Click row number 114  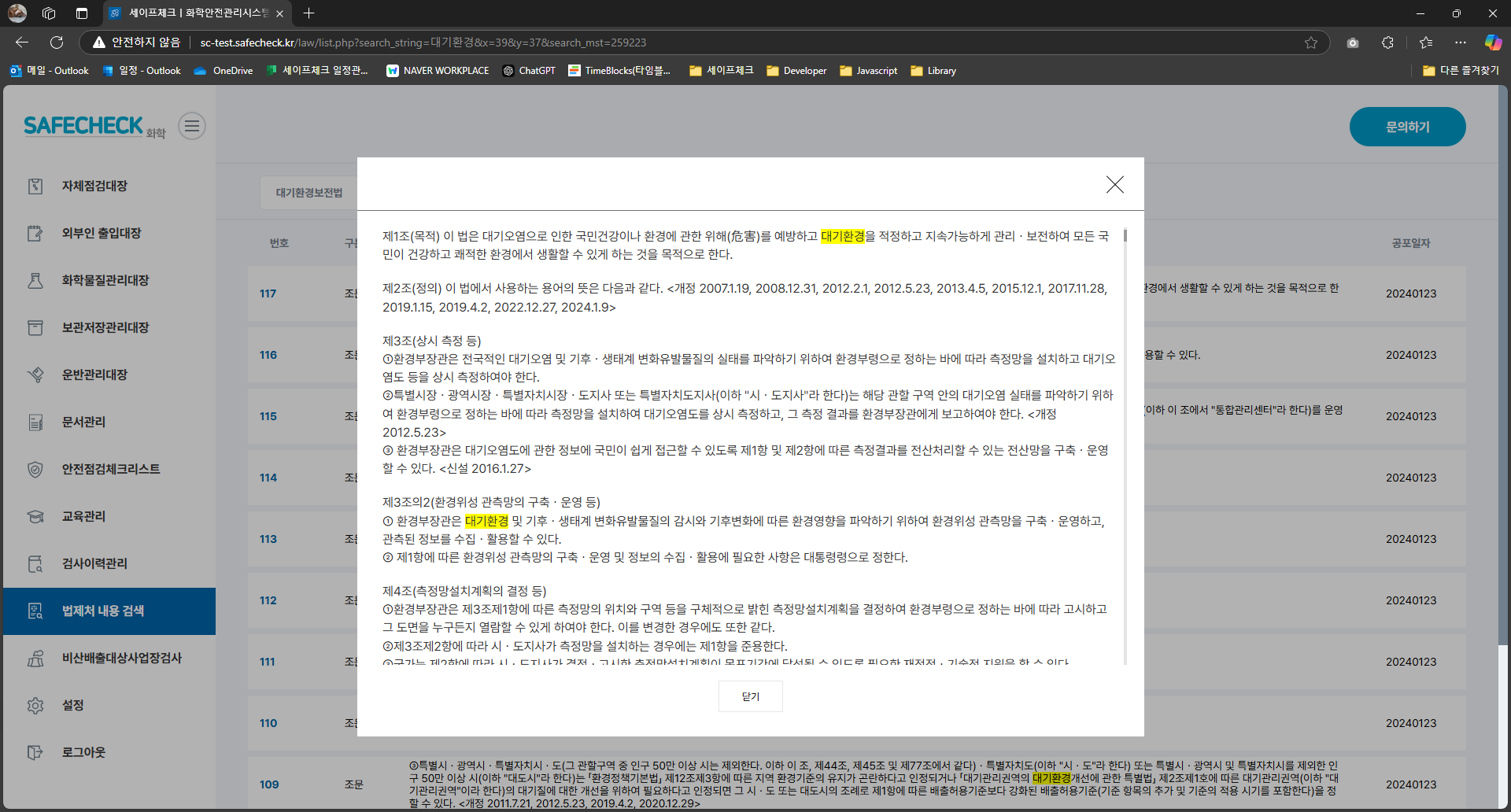coord(268,478)
